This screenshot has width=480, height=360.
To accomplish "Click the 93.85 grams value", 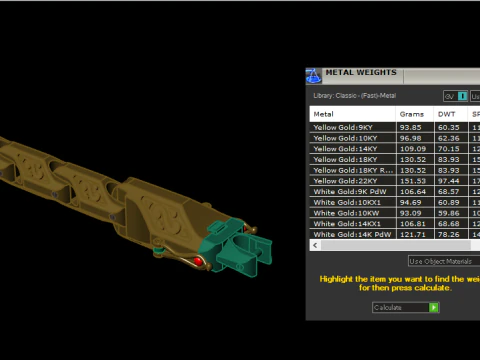I will click(411, 127).
